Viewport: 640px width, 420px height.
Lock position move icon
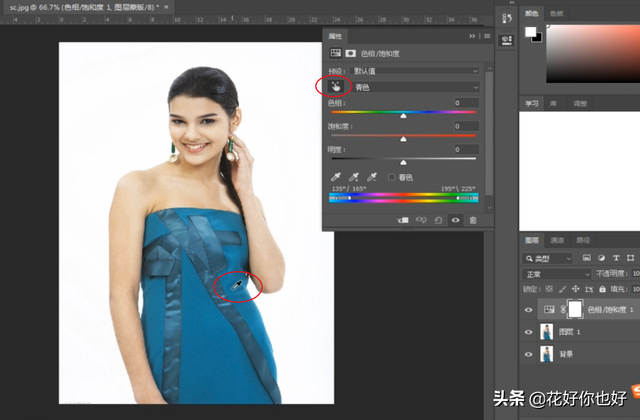point(576,289)
